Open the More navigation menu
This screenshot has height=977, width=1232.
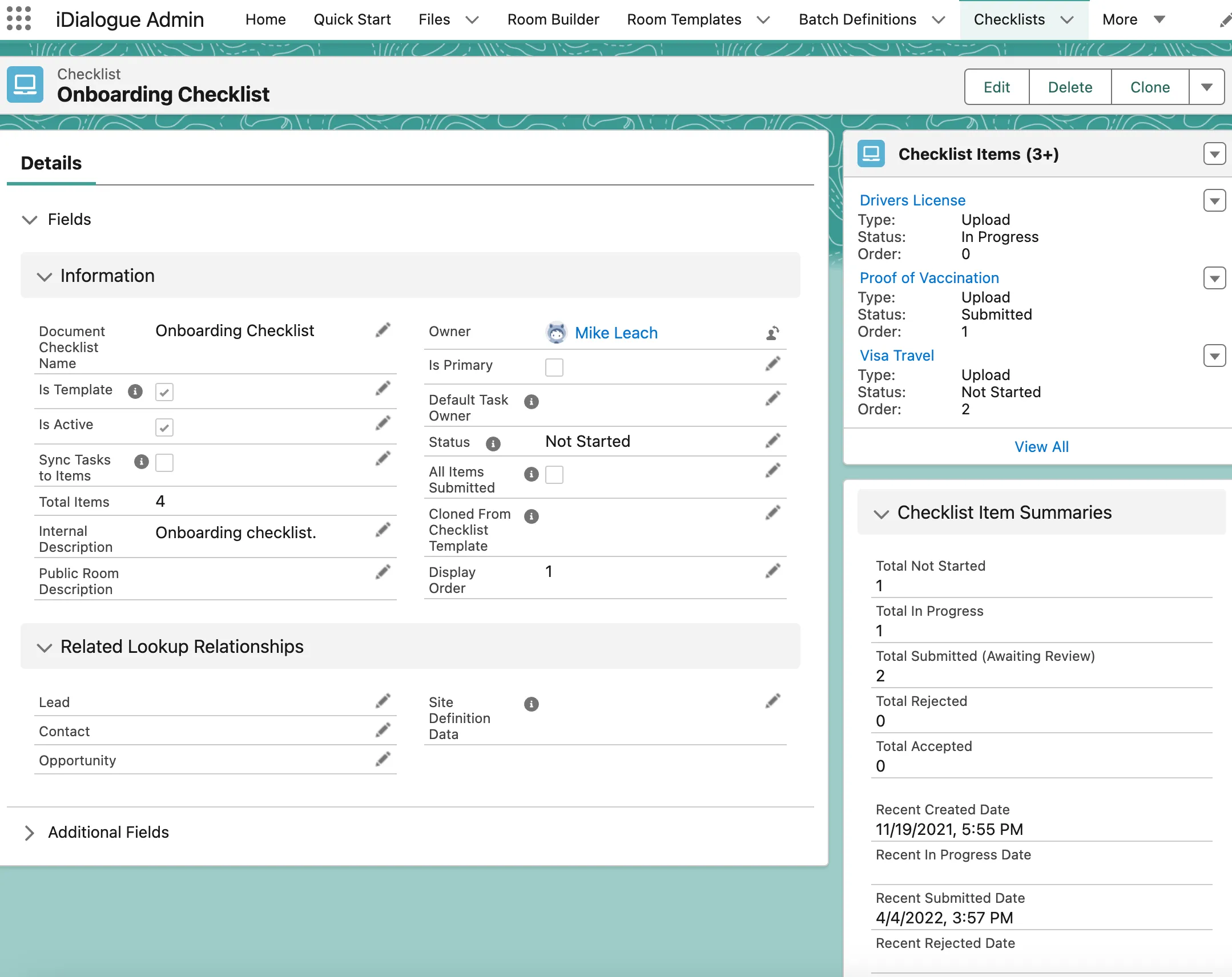click(x=1133, y=19)
